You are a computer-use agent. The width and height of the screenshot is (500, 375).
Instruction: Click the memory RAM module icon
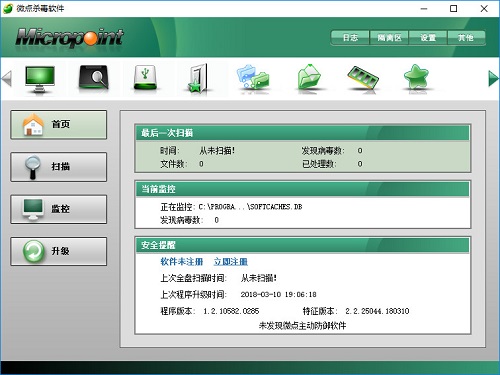(363, 77)
